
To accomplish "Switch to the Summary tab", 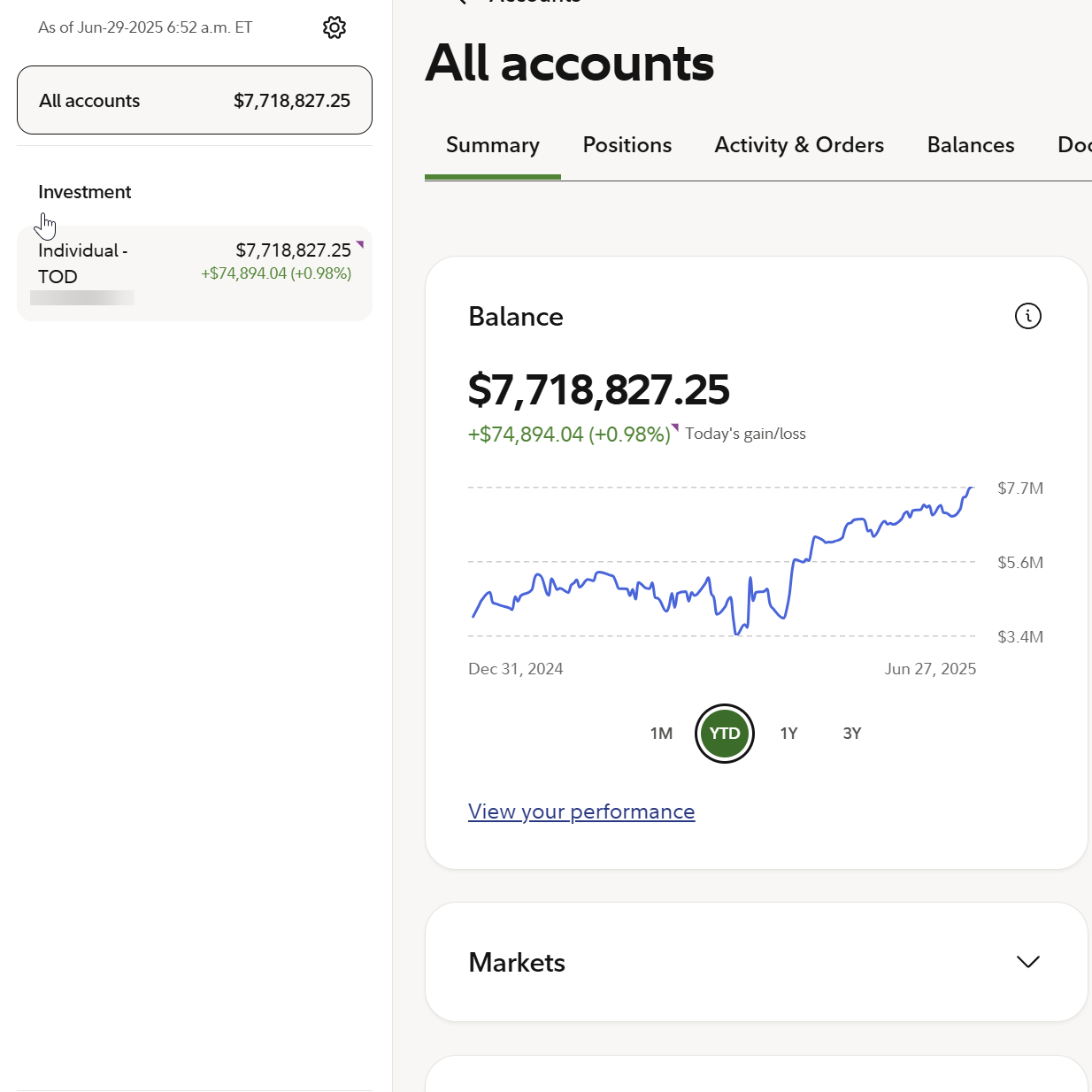I will click(x=493, y=145).
